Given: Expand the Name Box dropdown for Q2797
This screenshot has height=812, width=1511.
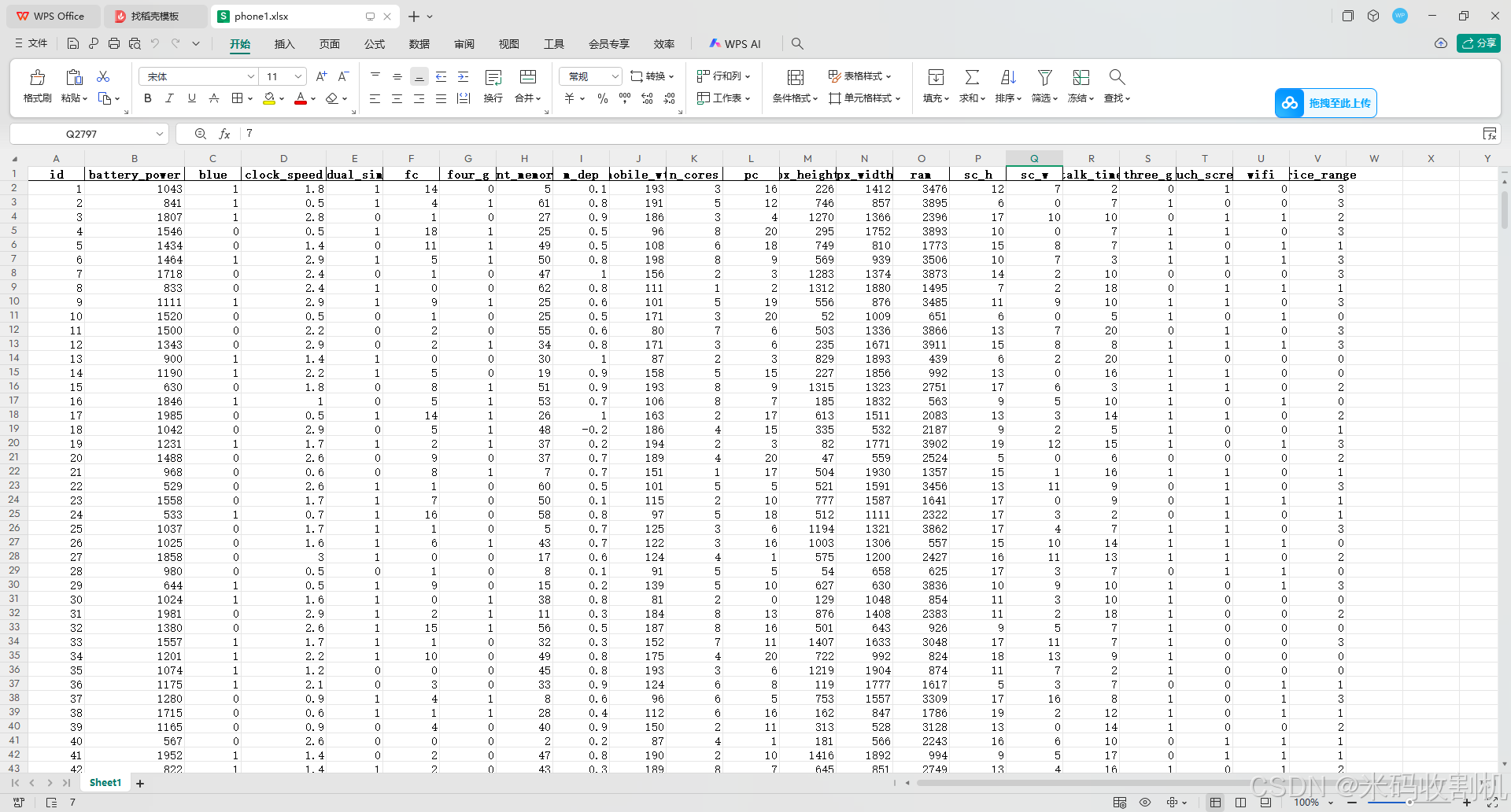Looking at the screenshot, I should coord(160,134).
